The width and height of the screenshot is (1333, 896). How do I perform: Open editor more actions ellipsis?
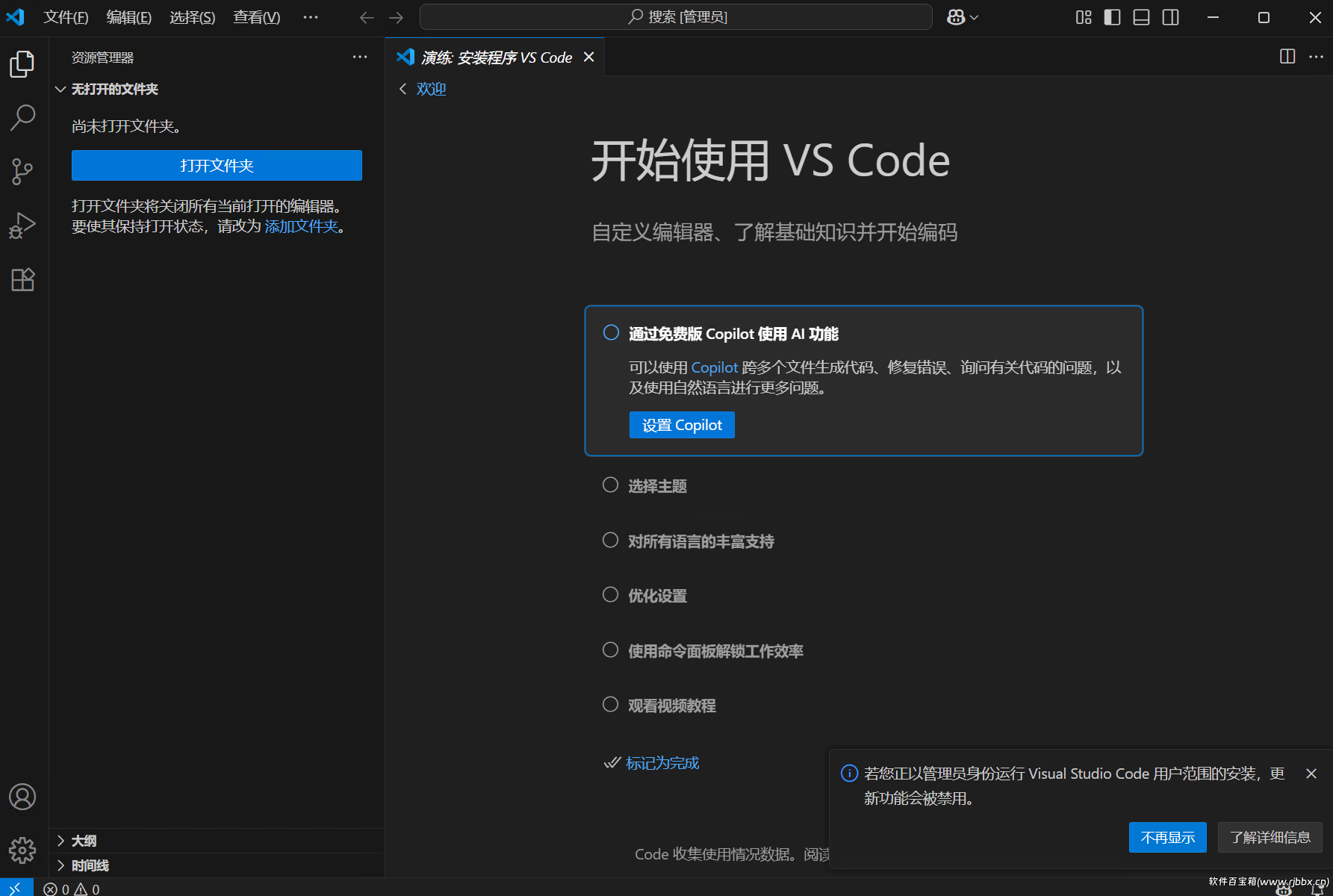tap(1316, 57)
